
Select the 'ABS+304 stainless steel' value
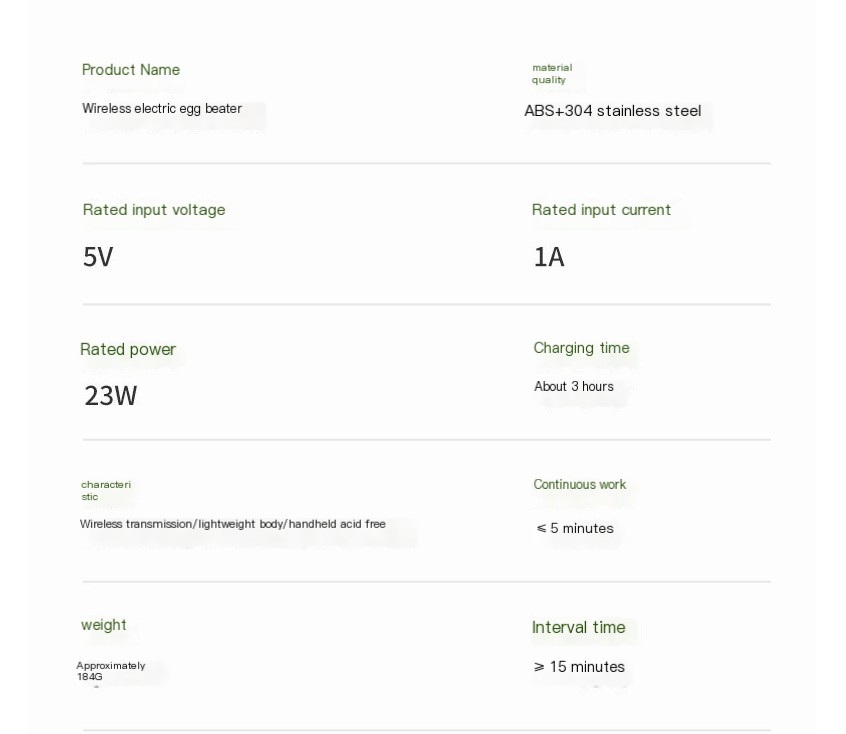[613, 111]
